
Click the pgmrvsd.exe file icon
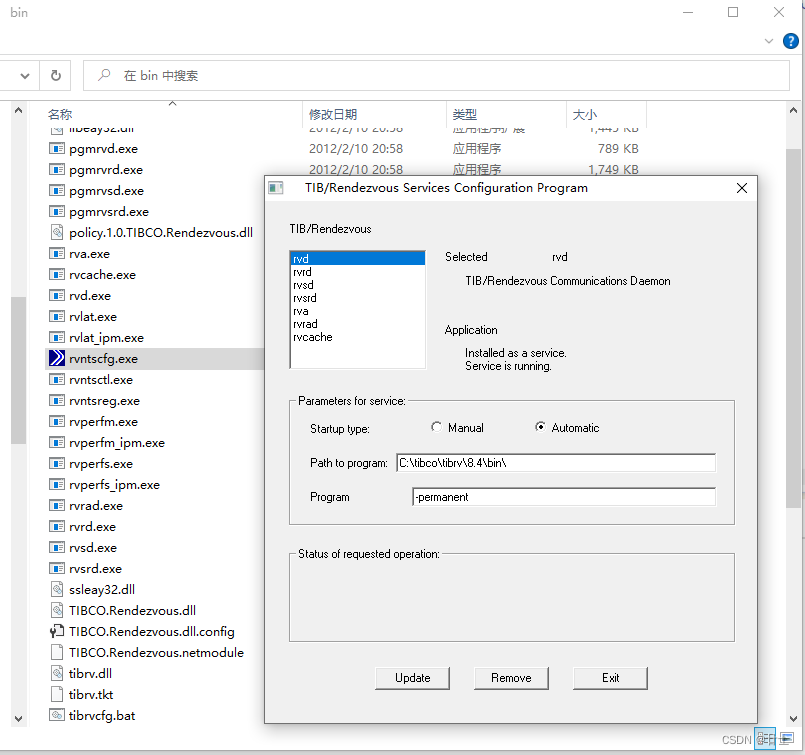pos(56,191)
